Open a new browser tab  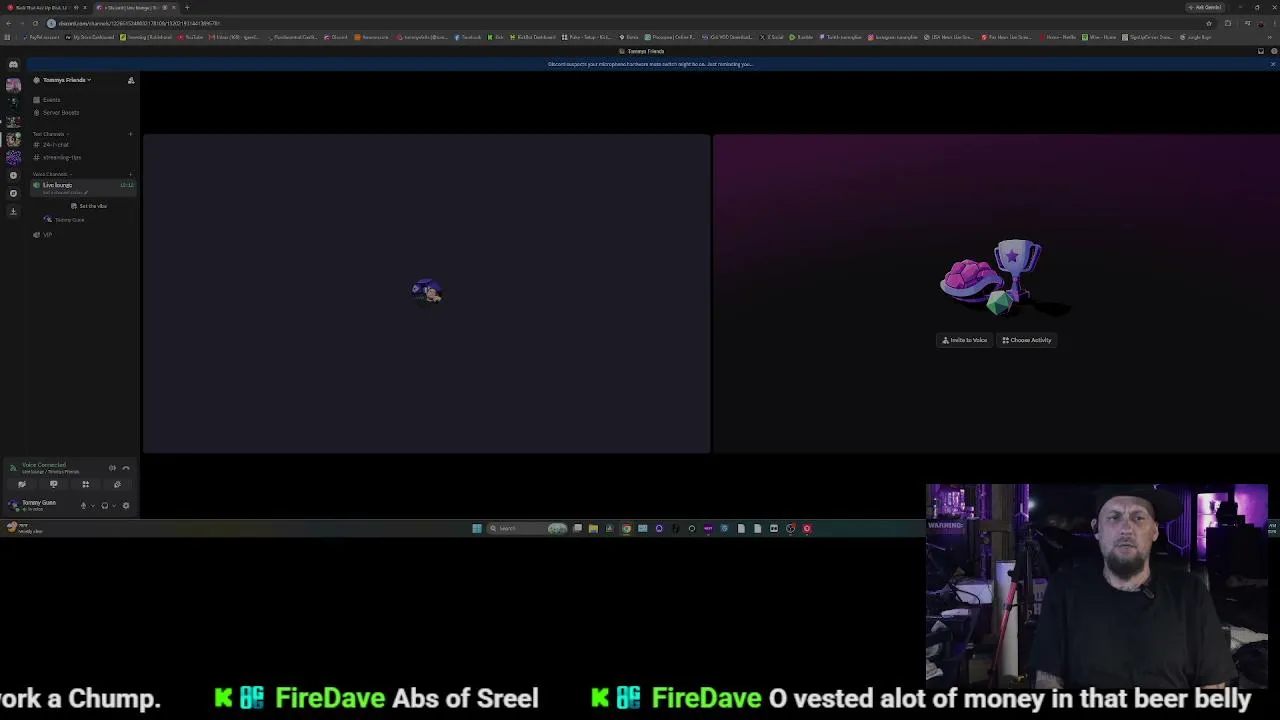(x=187, y=7)
